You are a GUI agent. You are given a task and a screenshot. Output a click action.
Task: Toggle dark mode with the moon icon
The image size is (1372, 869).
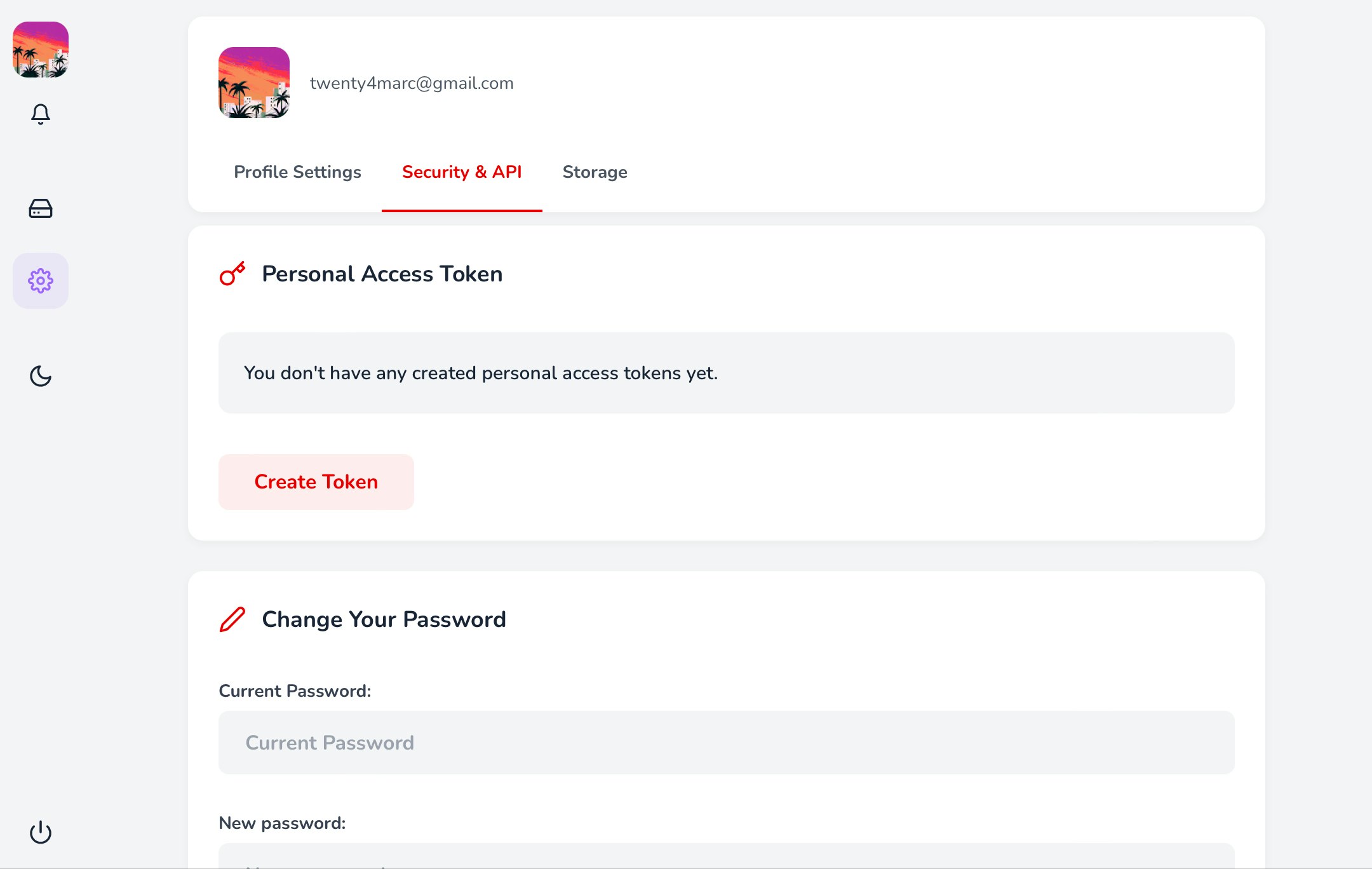[x=41, y=376]
